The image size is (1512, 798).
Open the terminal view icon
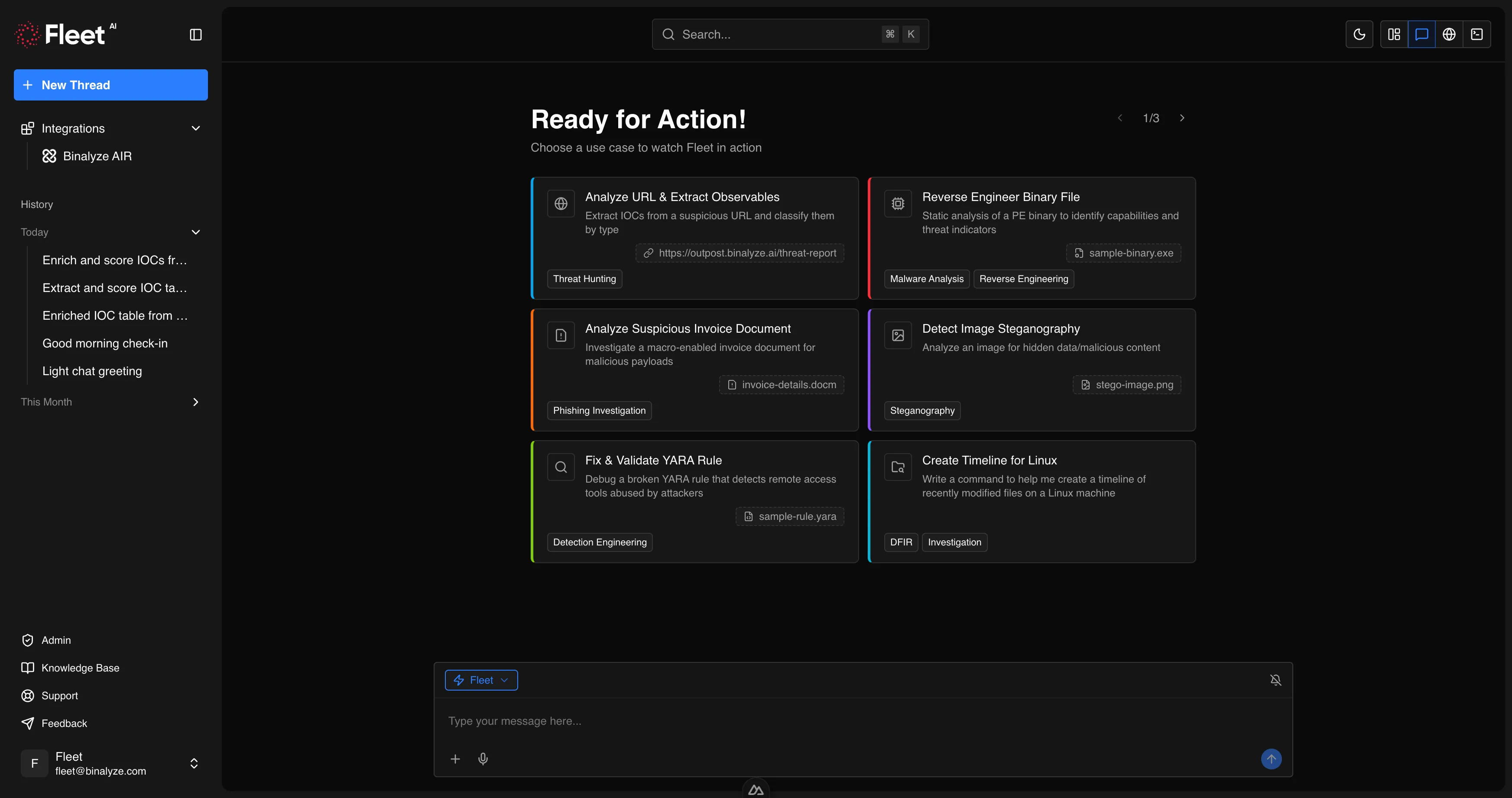tap(1476, 35)
